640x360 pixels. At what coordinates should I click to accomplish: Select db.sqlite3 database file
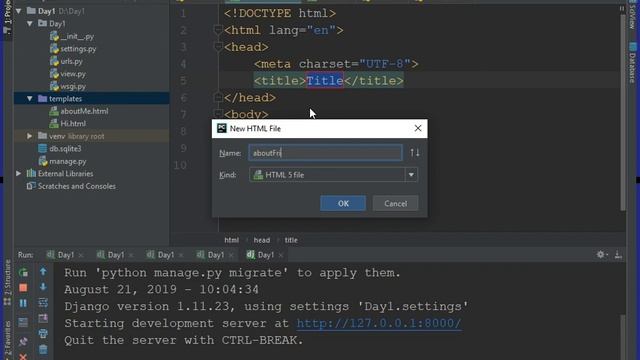pos(65,149)
